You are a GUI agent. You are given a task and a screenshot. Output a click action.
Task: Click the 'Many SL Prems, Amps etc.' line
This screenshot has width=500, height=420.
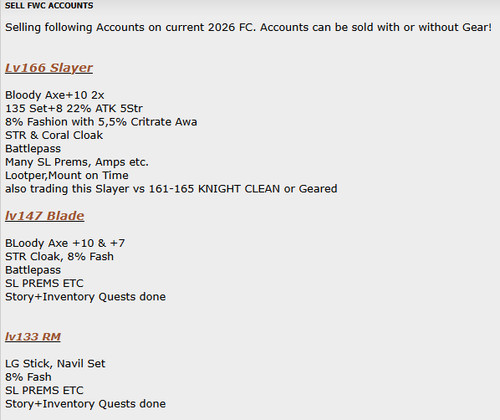pyautogui.click(x=77, y=162)
